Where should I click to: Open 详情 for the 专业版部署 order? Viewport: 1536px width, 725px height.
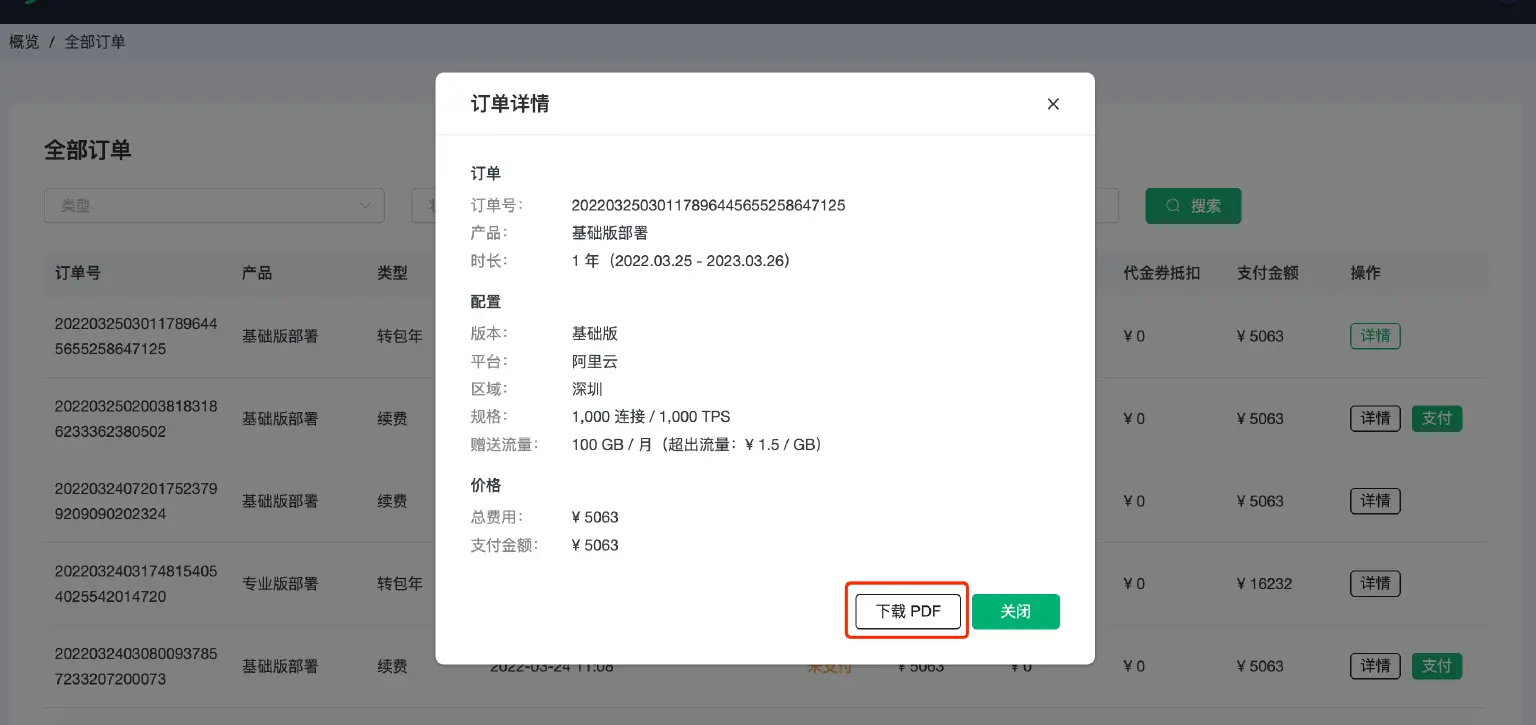click(1375, 583)
